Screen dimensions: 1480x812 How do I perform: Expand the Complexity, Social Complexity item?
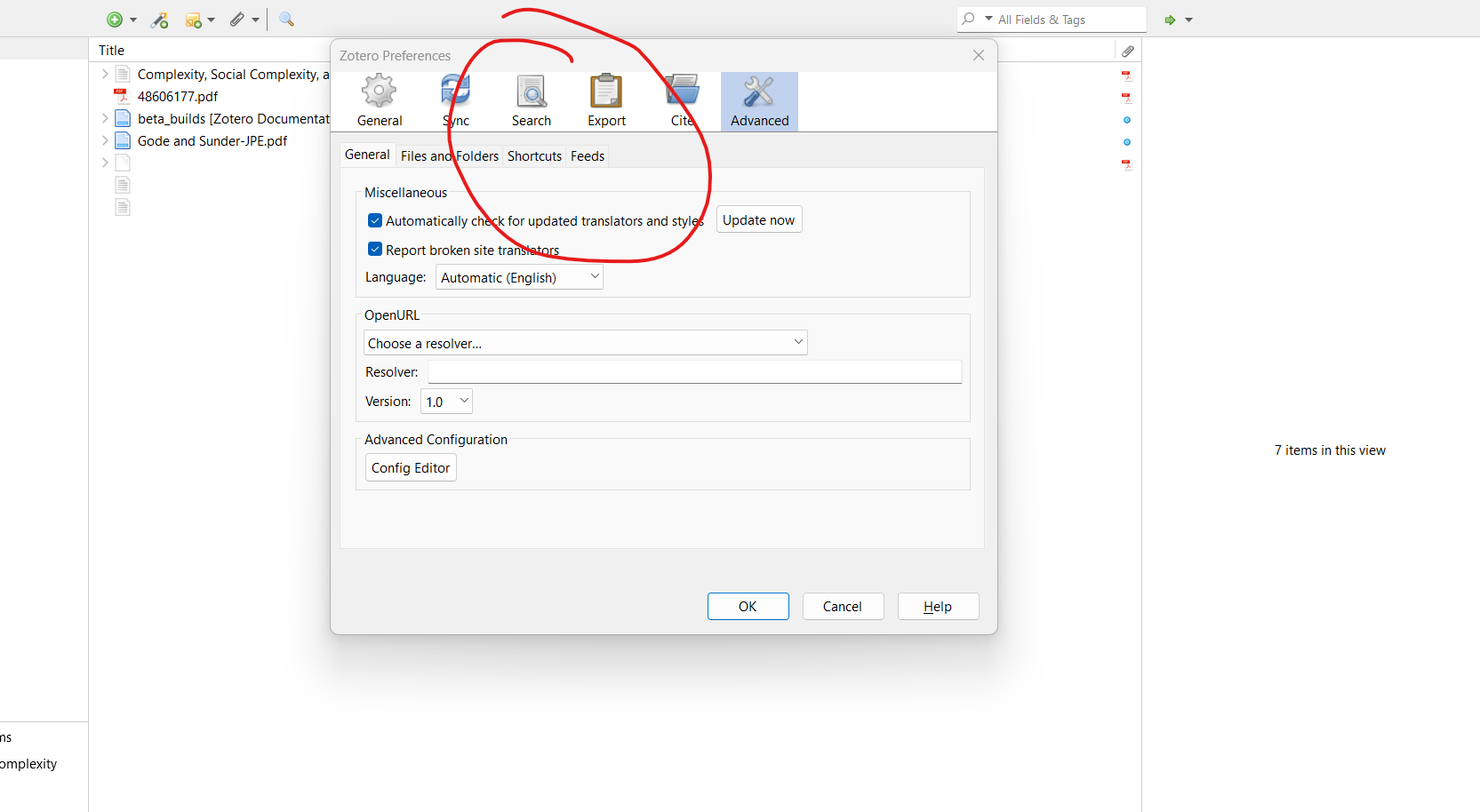coord(105,74)
